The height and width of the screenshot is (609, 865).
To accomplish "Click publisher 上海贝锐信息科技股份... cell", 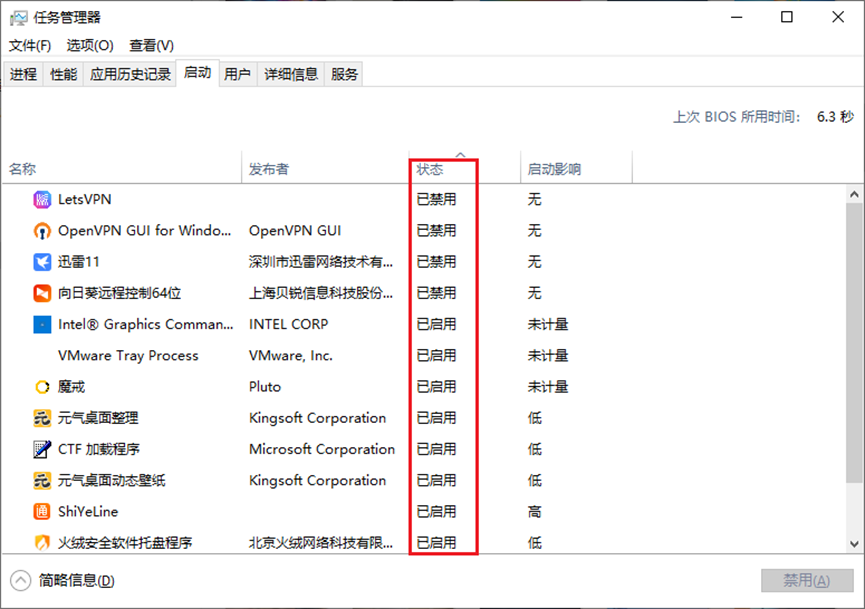I will coord(321,293).
